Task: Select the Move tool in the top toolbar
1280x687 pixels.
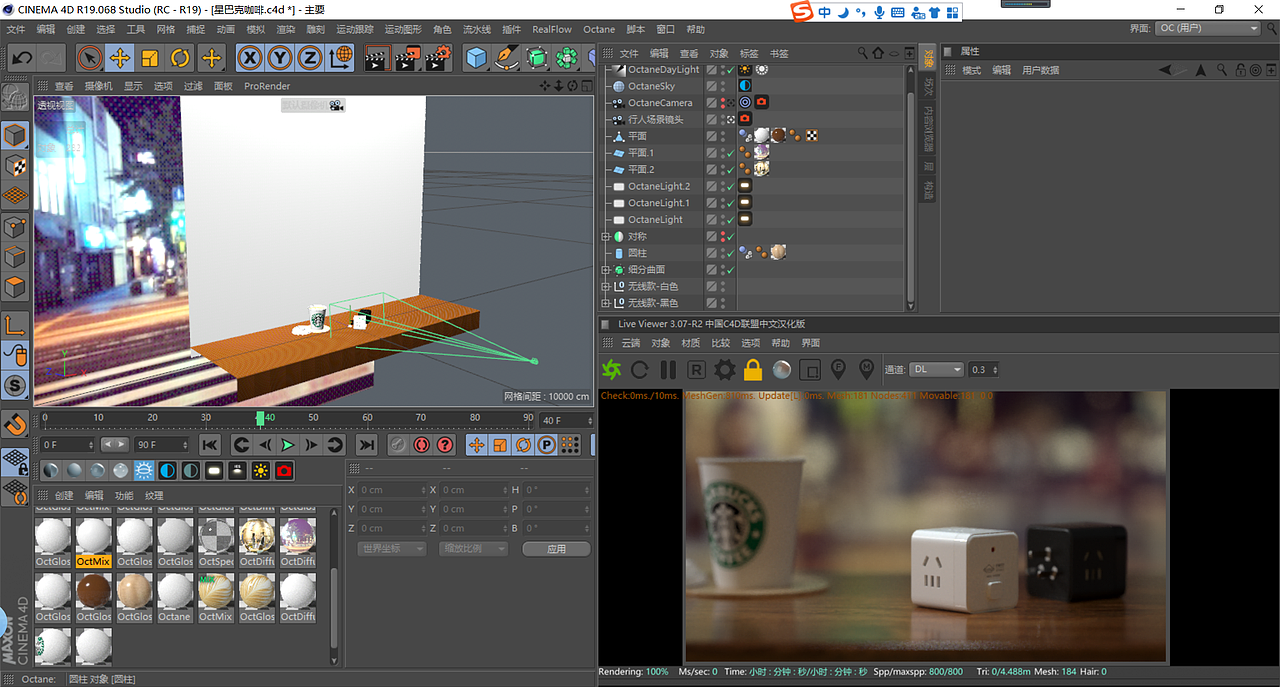Action: pos(119,58)
